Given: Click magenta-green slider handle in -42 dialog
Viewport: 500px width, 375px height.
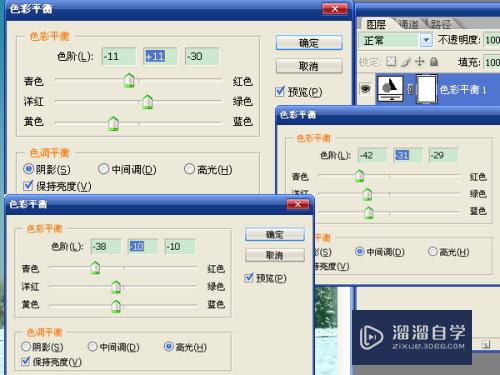Looking at the screenshot, I should 367,194.
